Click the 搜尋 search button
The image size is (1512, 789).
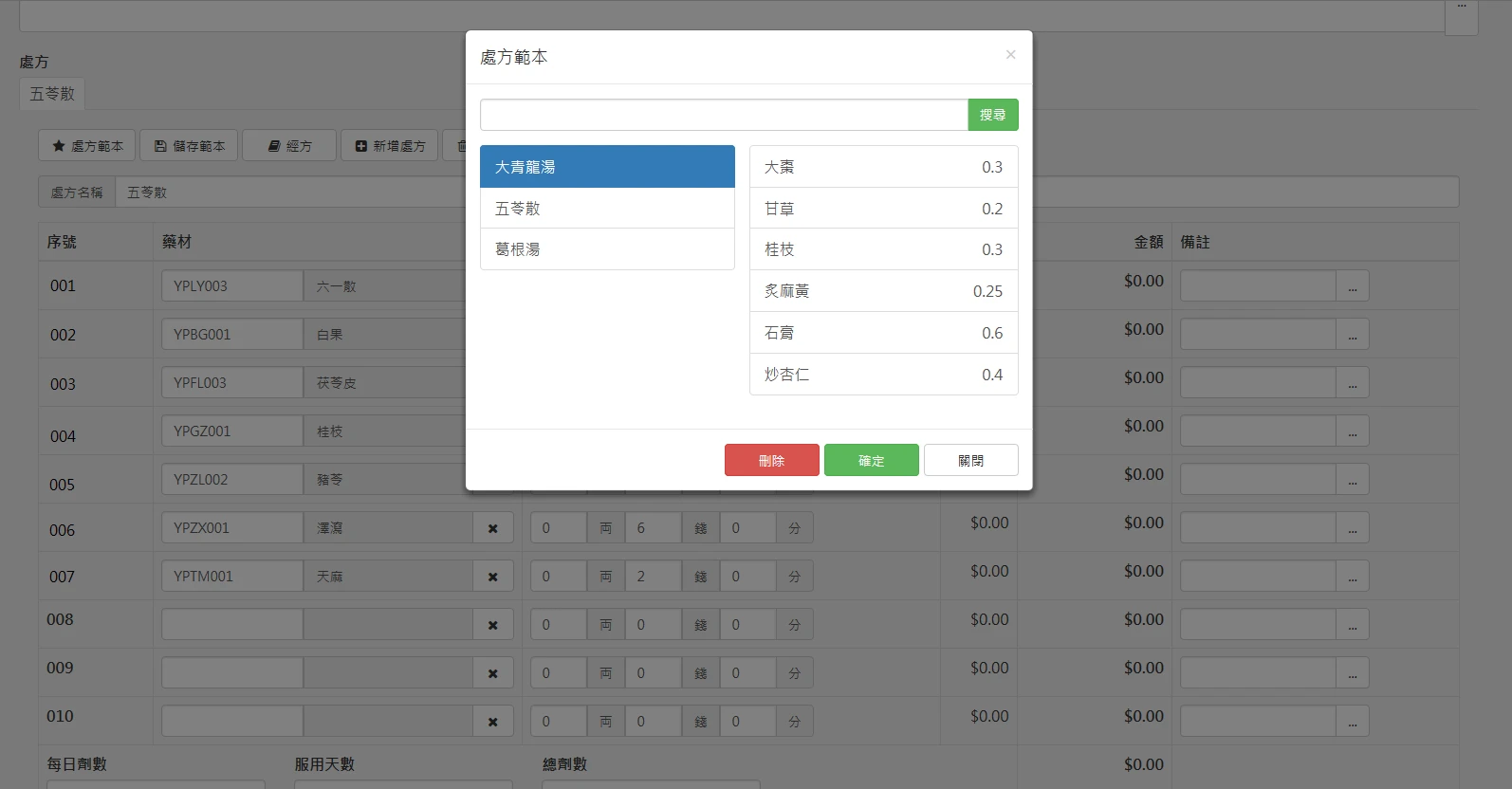point(993,115)
